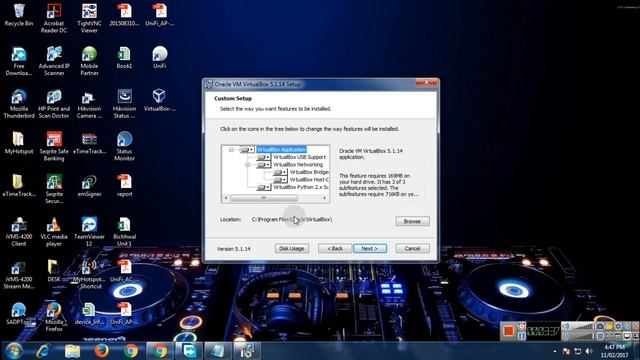Select the Mozilla Firefox desktop icon

[54, 317]
